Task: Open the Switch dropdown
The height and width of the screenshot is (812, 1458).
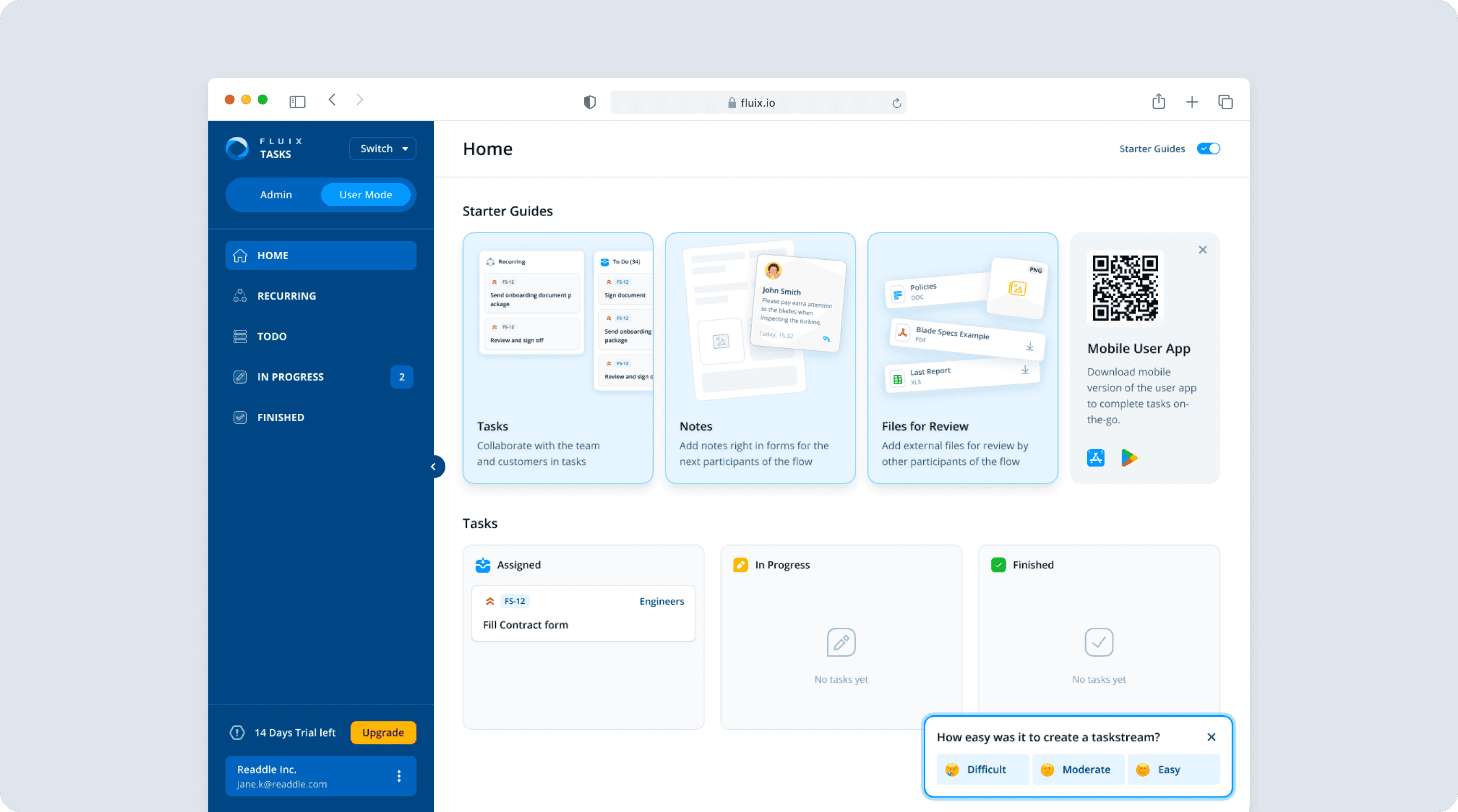Action: 383,149
